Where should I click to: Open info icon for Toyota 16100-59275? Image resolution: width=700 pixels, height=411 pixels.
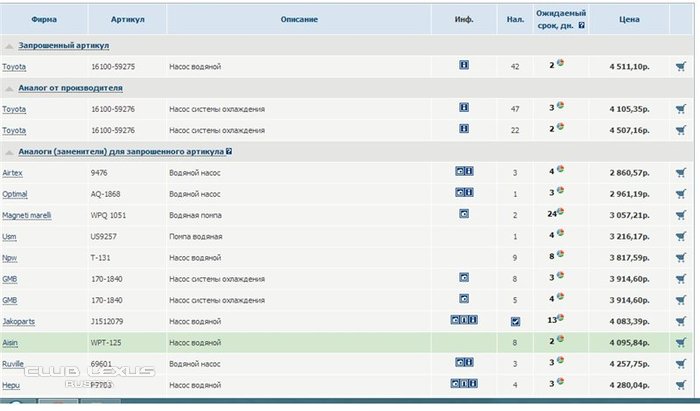click(464, 65)
